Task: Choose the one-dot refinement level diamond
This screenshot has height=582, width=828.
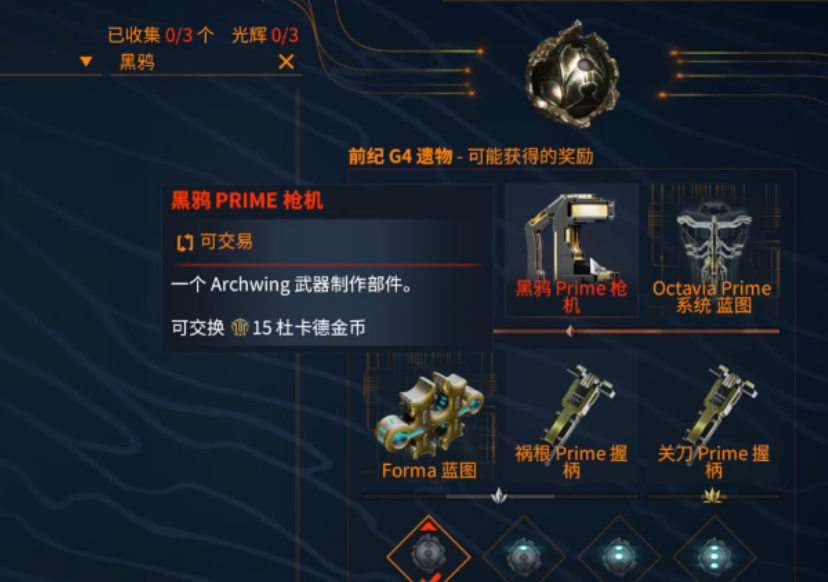Action: [524, 555]
